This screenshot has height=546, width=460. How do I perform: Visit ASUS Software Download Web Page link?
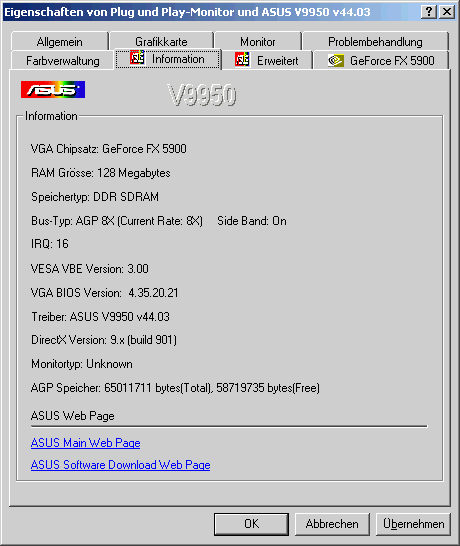(x=120, y=465)
